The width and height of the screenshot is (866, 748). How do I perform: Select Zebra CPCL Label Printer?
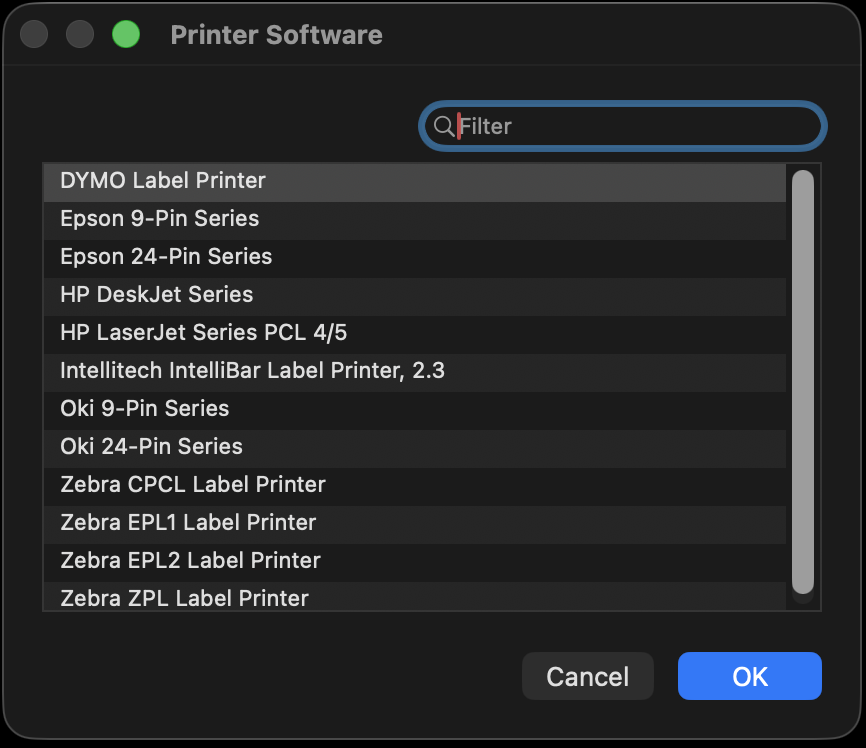coord(192,485)
